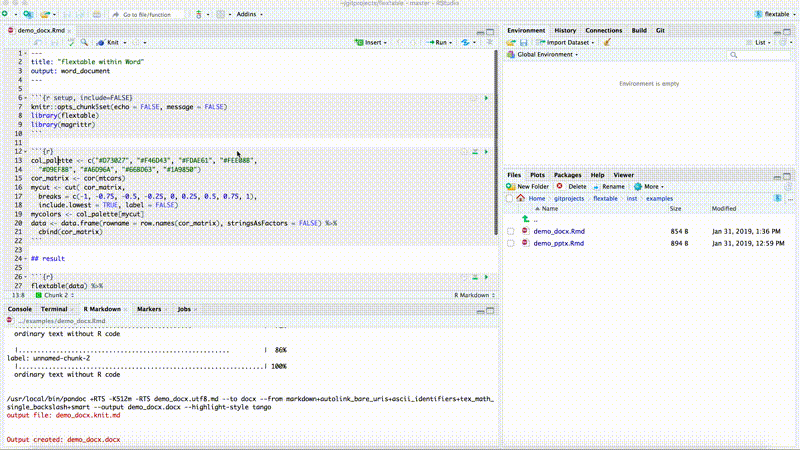The height and width of the screenshot is (450, 800).
Task: Open the workspace panes layout dropdown
Action: tap(222, 14)
